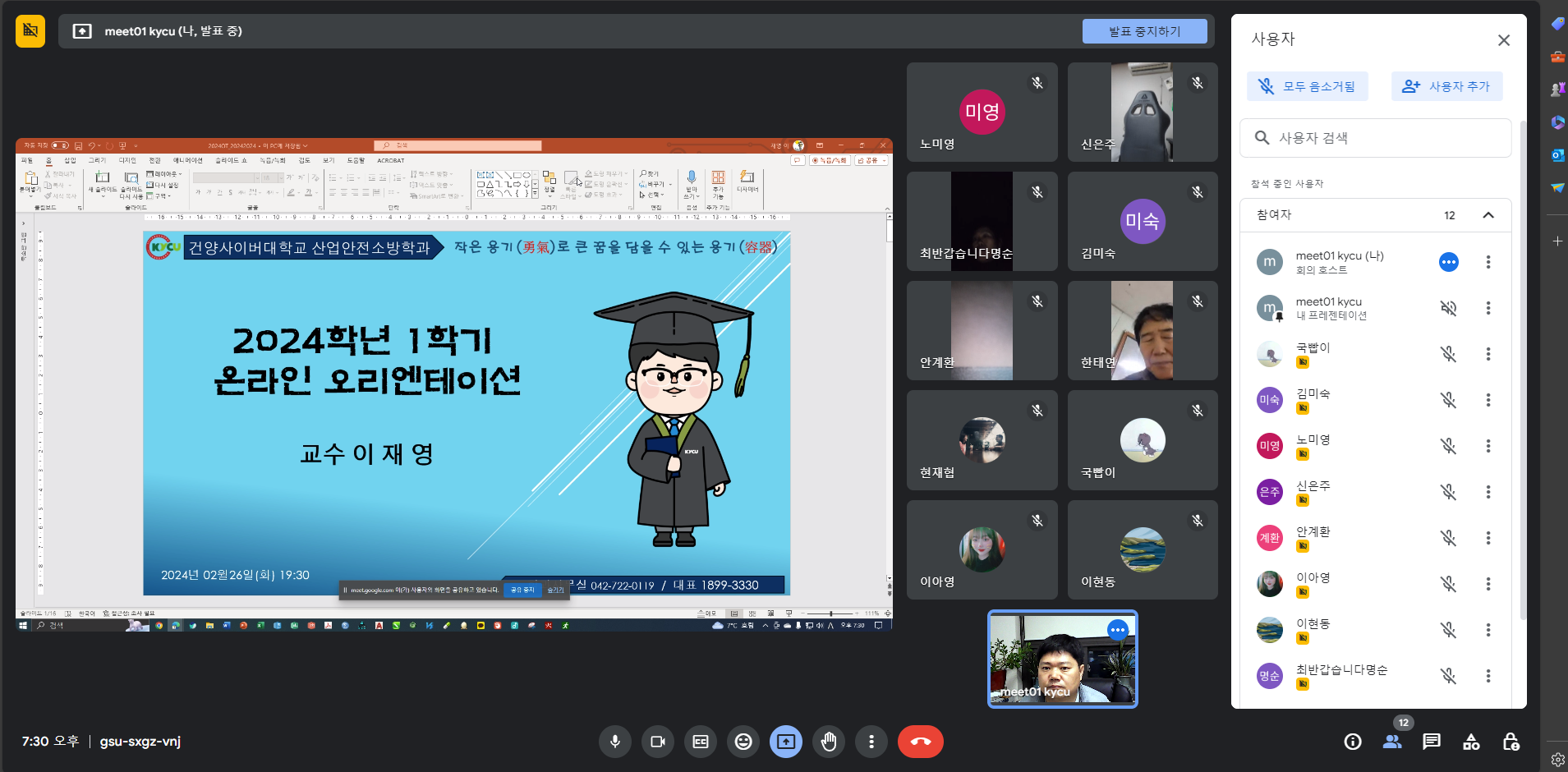
Task: Open the 디자인 tab in shared PowerPoint
Action: [127, 160]
